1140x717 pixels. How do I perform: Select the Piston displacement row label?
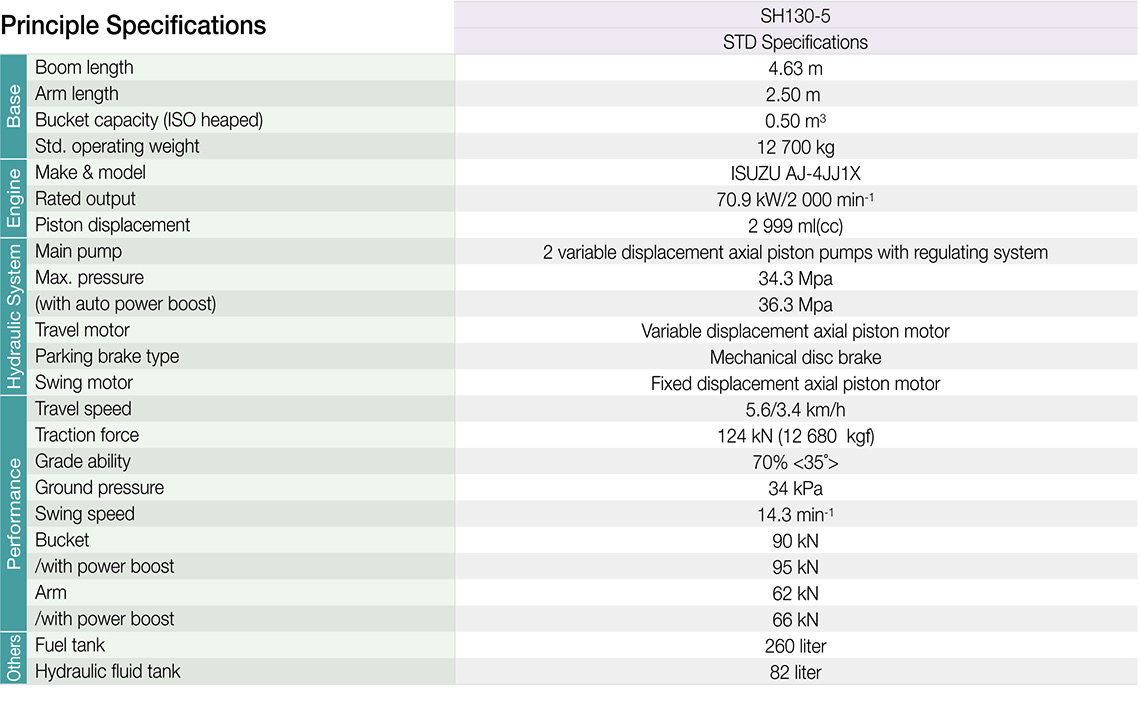[112, 225]
